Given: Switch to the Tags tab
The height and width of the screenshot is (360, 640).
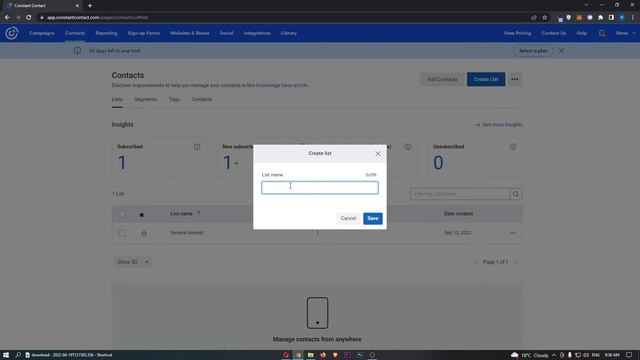Looking at the screenshot, I should pos(174,100).
